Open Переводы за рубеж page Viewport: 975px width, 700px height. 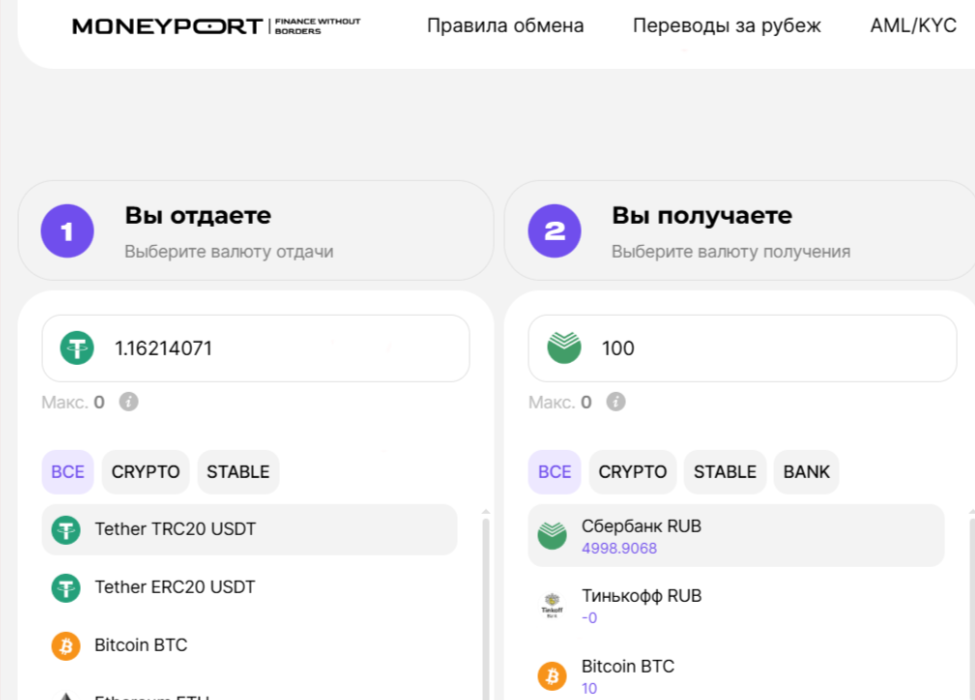click(727, 25)
